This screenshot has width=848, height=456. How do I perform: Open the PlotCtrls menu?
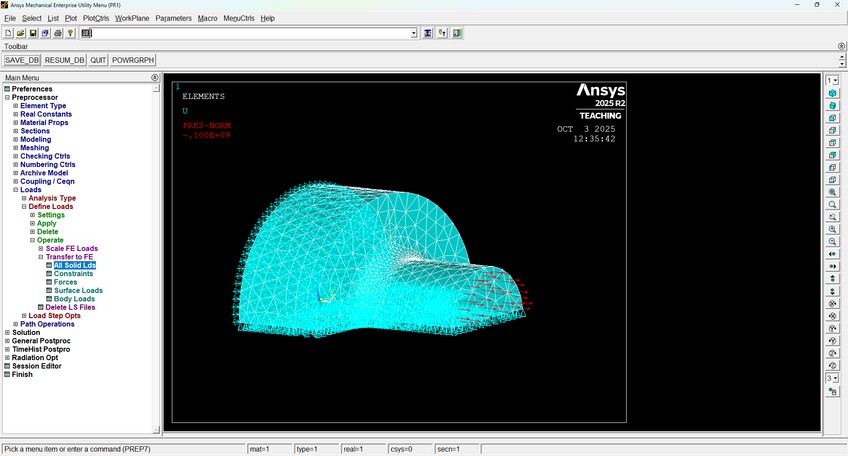tap(96, 18)
